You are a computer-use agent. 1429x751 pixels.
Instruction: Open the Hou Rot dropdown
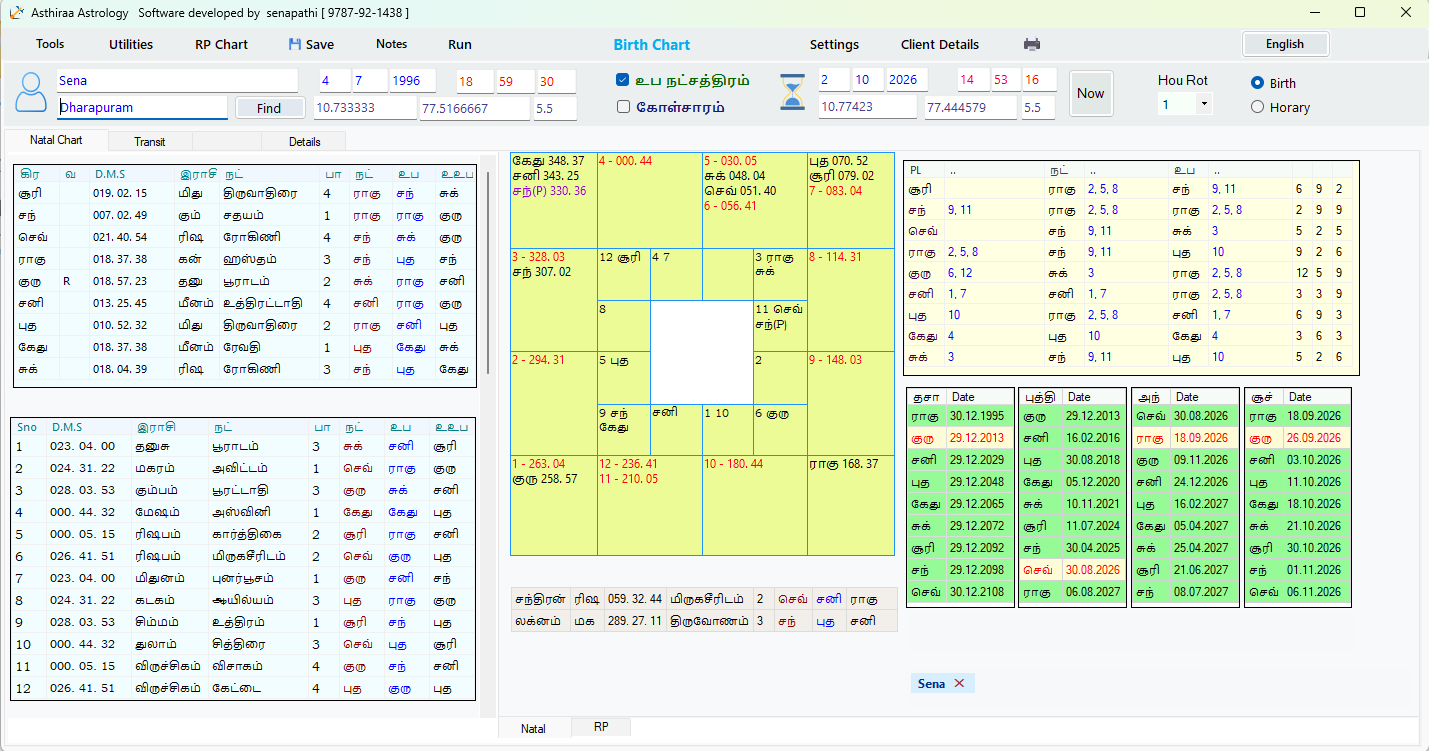tap(1204, 103)
